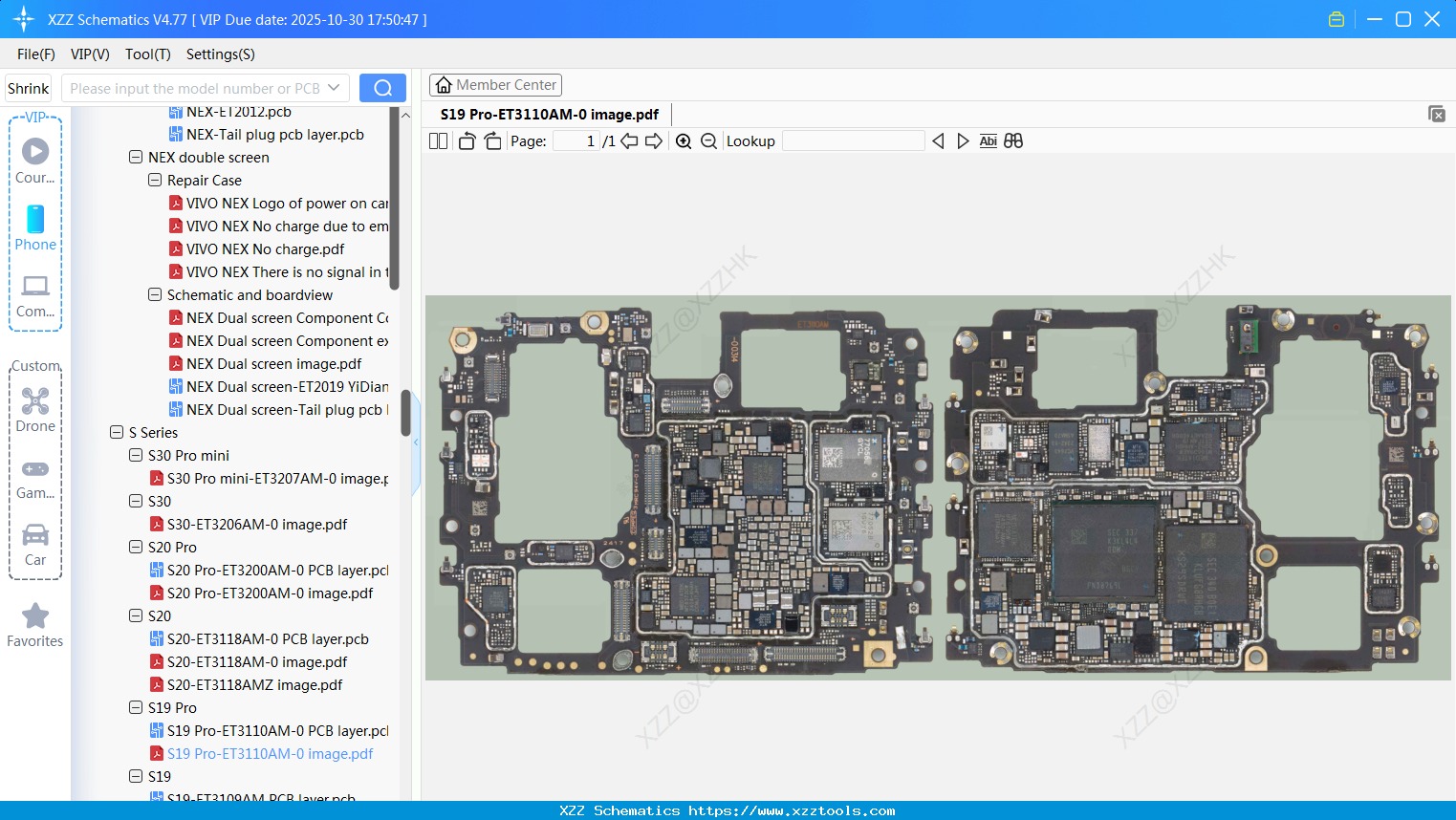This screenshot has height=820, width=1456.
Task: Click the VIP label in the sidebar
Action: [35, 118]
